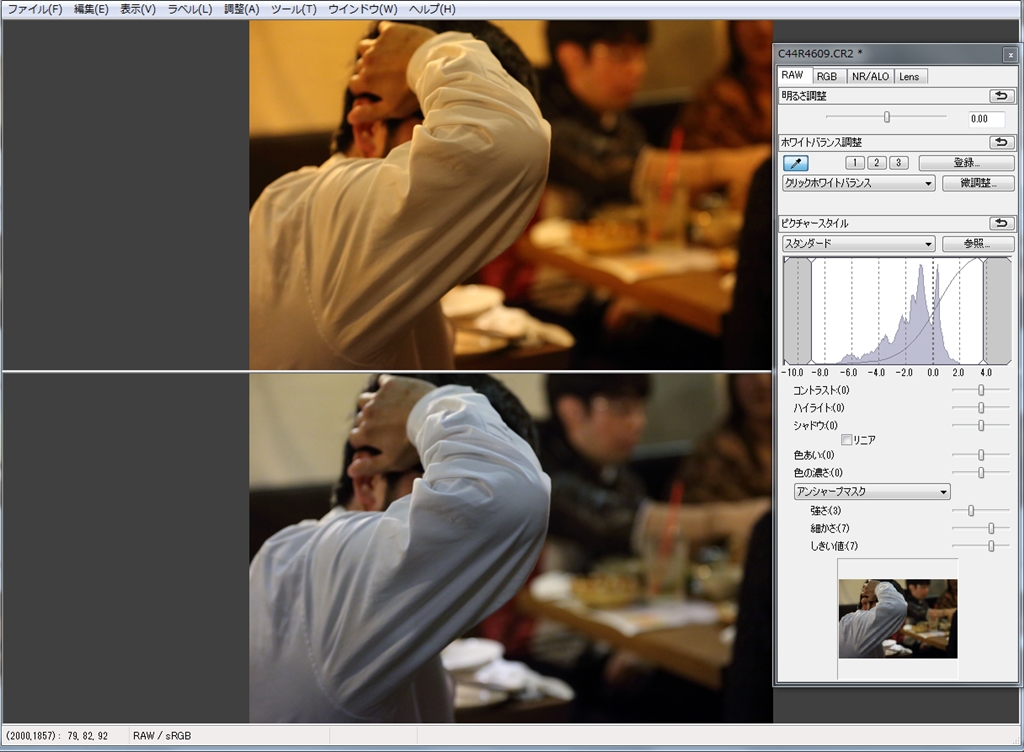Image resolution: width=1024 pixels, height=752 pixels.
Task: Apply personal white balance preset 1
Action: [855, 163]
